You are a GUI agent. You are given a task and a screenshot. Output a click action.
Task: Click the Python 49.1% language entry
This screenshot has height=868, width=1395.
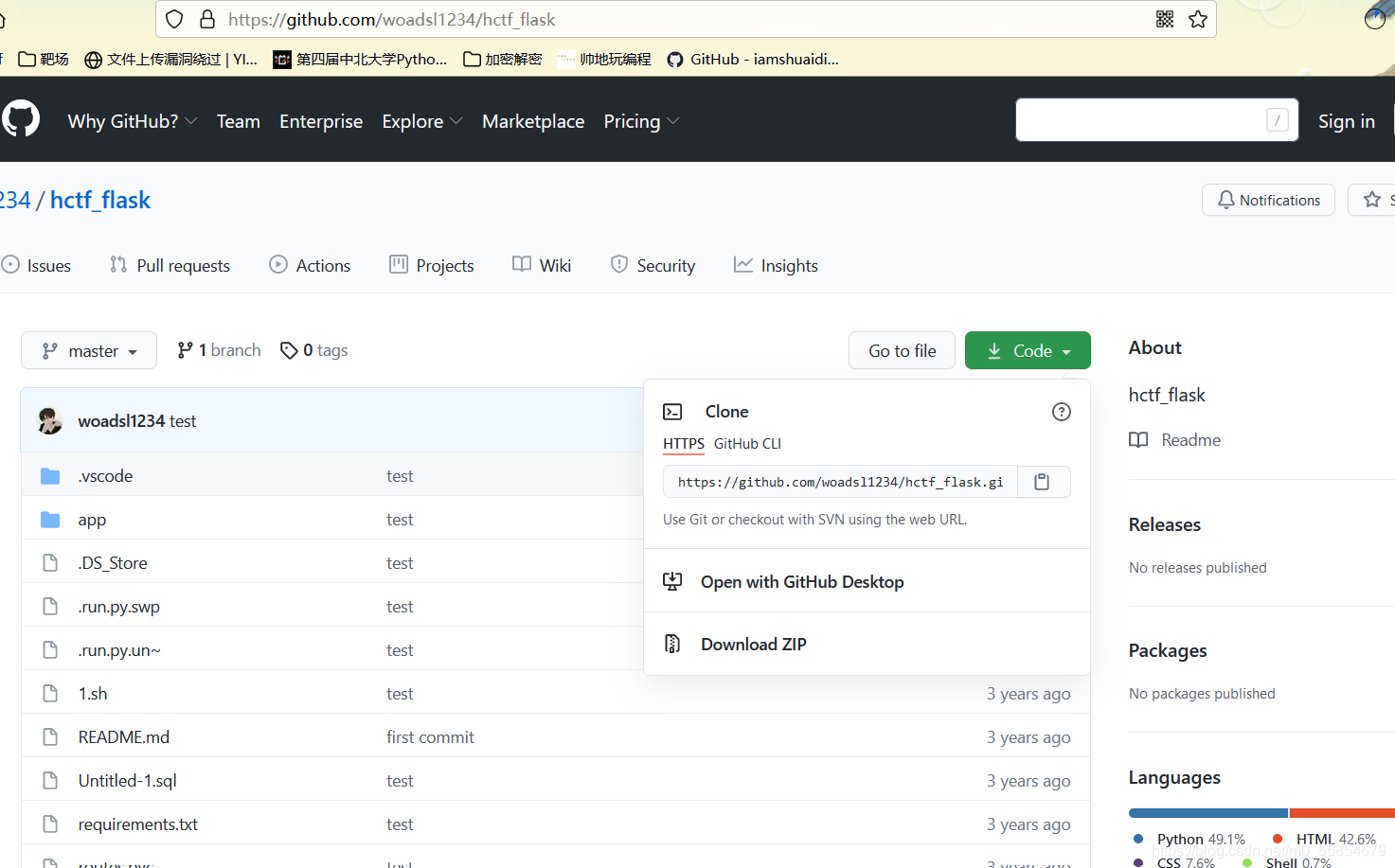coord(1189,839)
